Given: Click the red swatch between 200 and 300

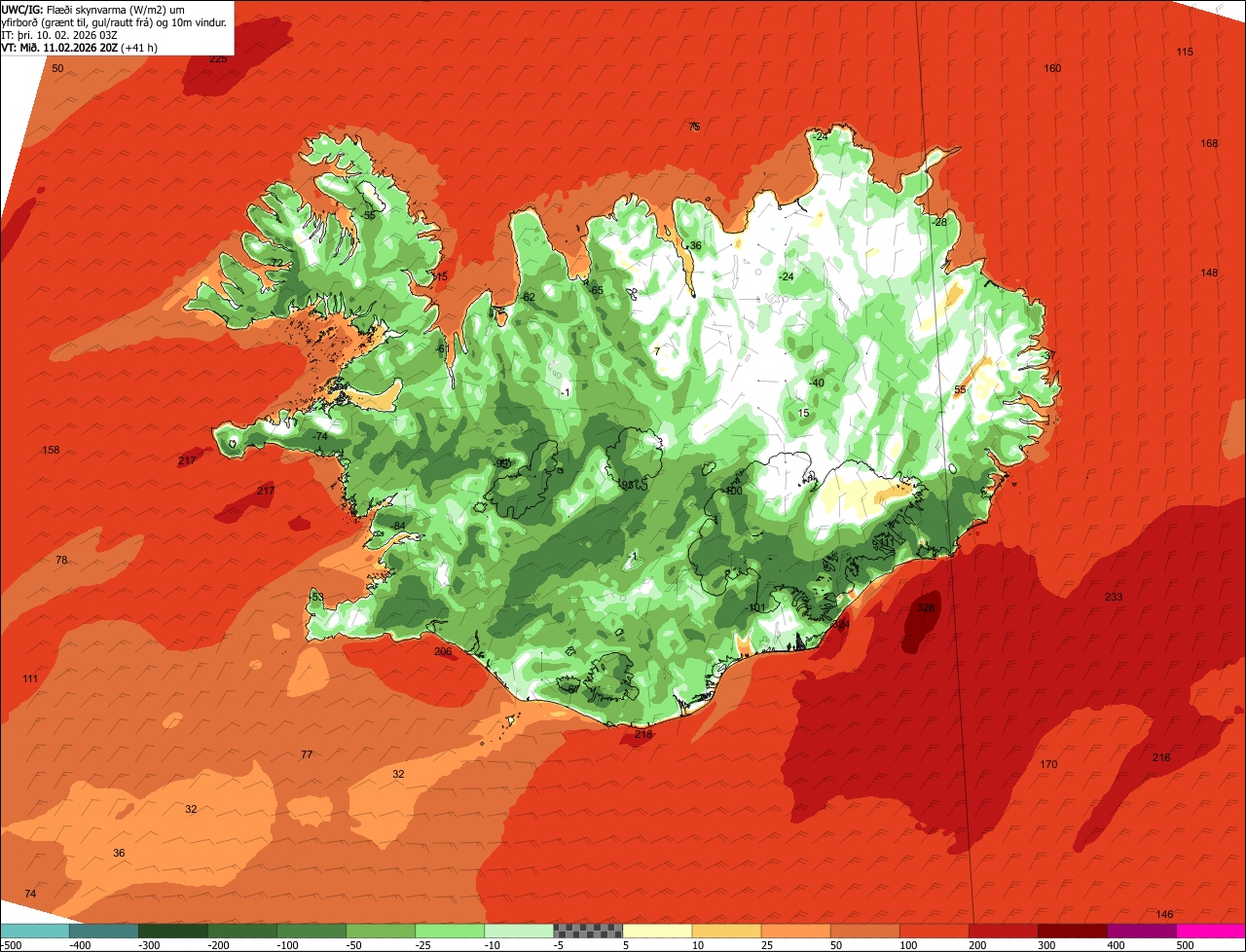Looking at the screenshot, I should (x=1002, y=930).
